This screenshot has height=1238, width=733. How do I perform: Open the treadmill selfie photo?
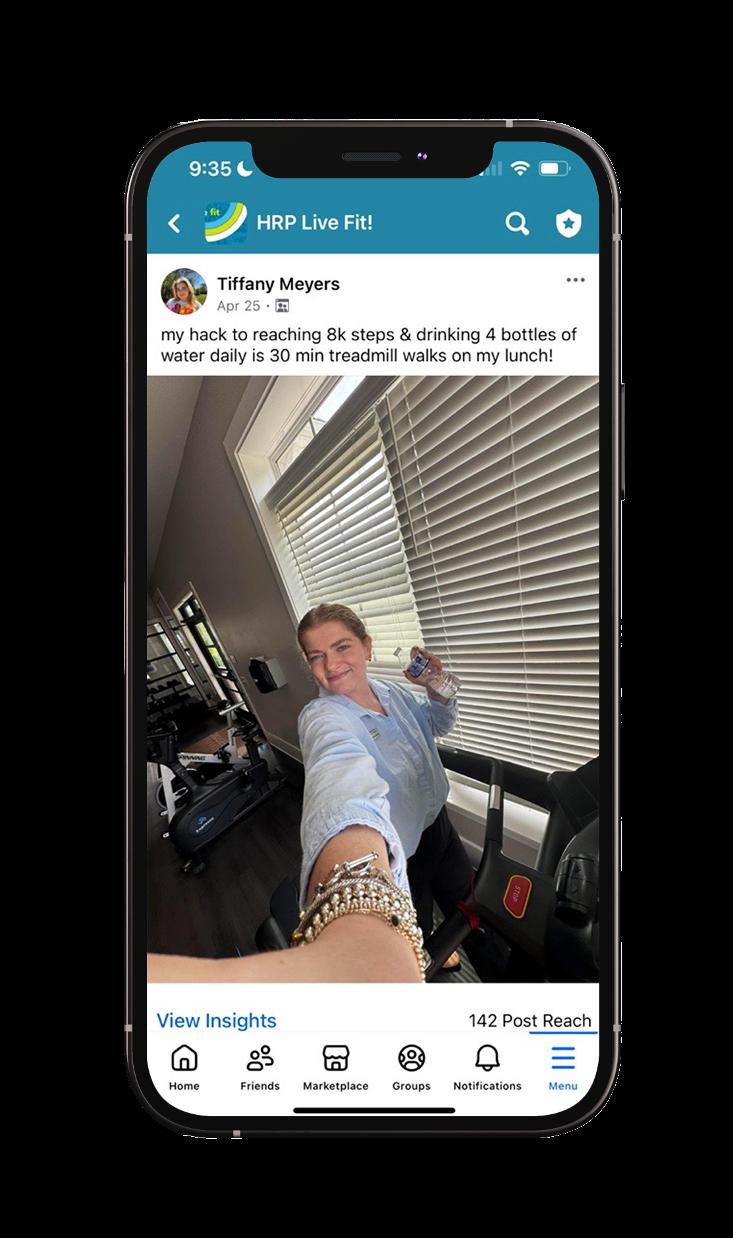(x=372, y=679)
